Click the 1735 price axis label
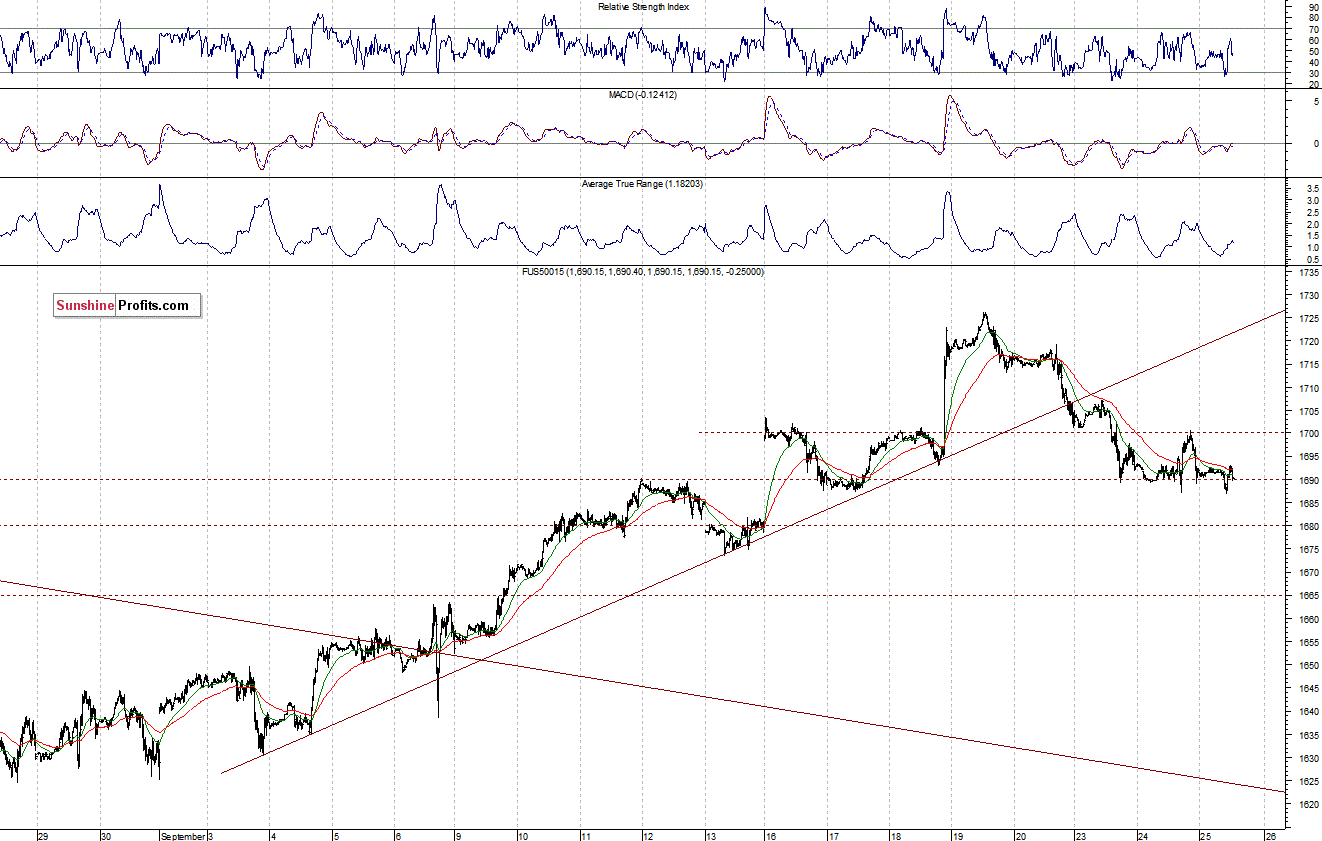1322x841 pixels. [x=1308, y=272]
